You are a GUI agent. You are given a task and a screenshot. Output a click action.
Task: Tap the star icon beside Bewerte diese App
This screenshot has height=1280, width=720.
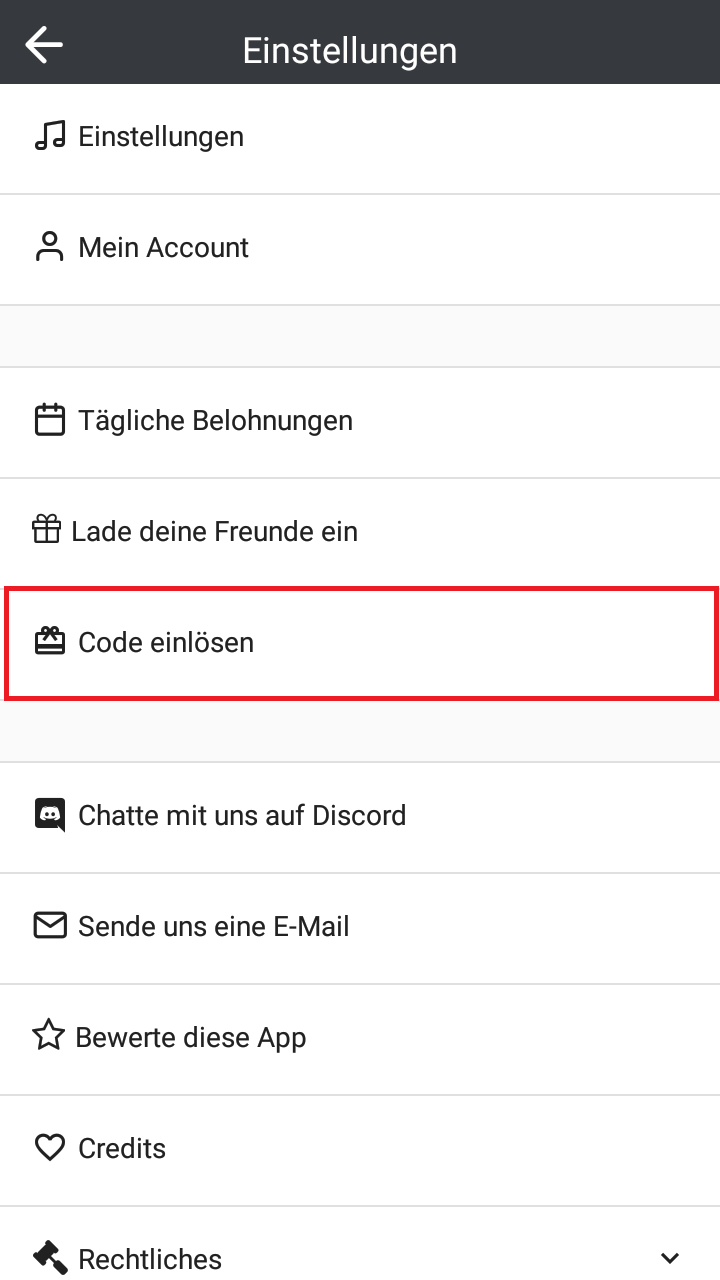[x=48, y=1037]
